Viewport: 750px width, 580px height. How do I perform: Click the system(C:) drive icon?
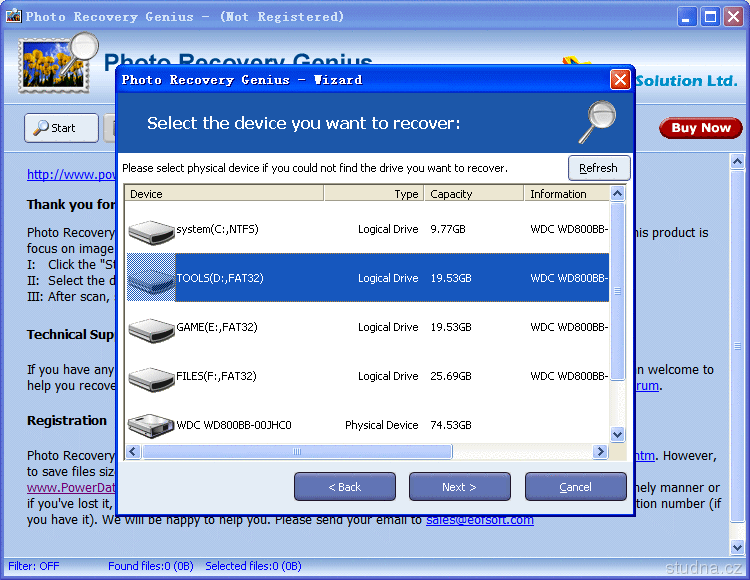click(x=151, y=231)
